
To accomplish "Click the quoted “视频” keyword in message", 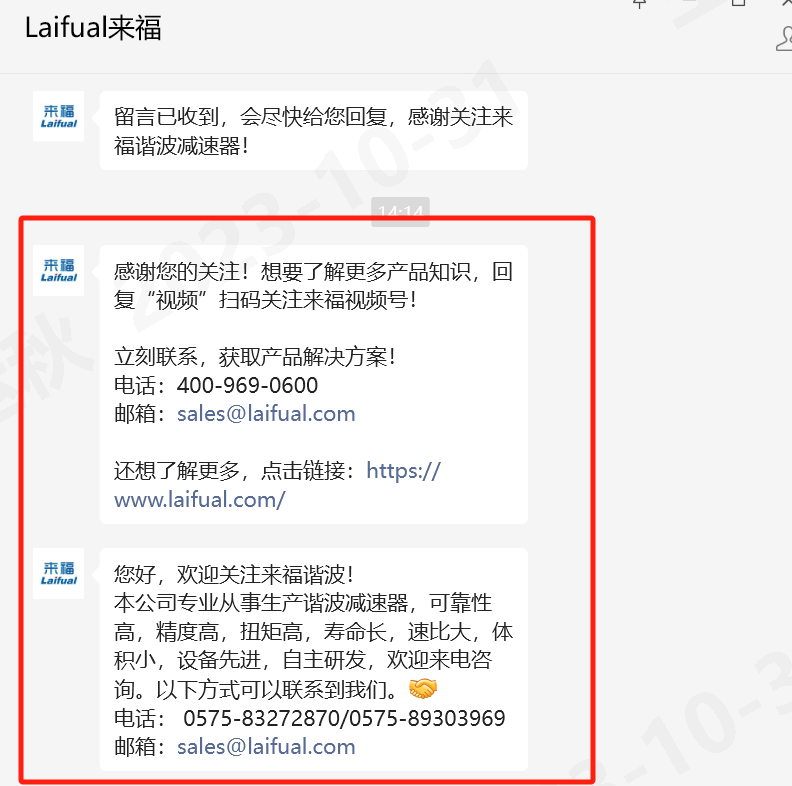I will tap(177, 300).
